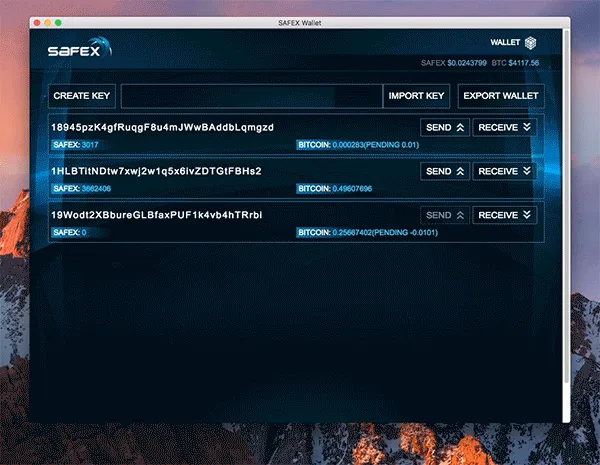
Task: Click Bitcoin balance 0.25667402 pending -0.0101
Action: pyautogui.click(x=367, y=232)
